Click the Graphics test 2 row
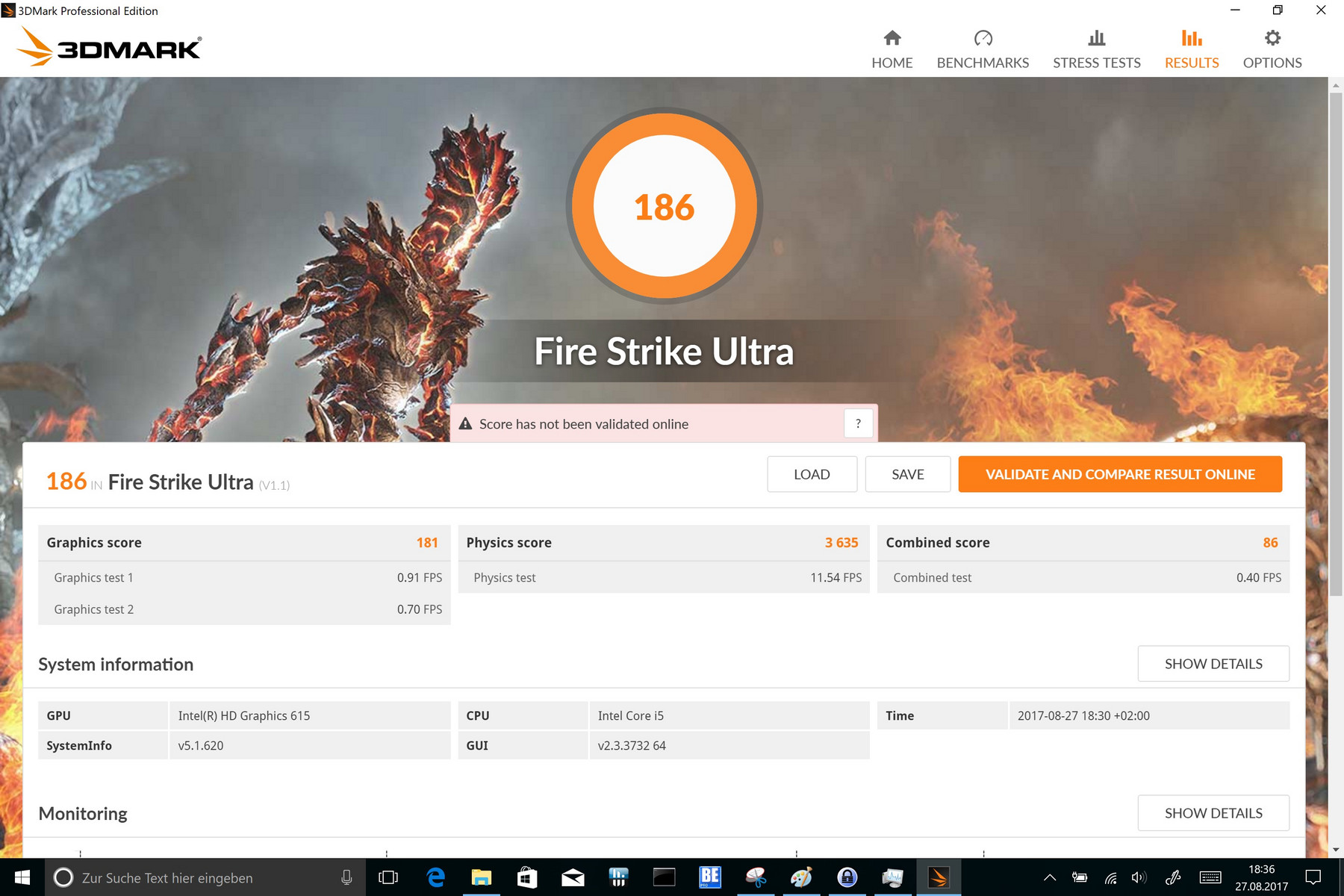Screen dimensions: 1344x896 (244, 609)
